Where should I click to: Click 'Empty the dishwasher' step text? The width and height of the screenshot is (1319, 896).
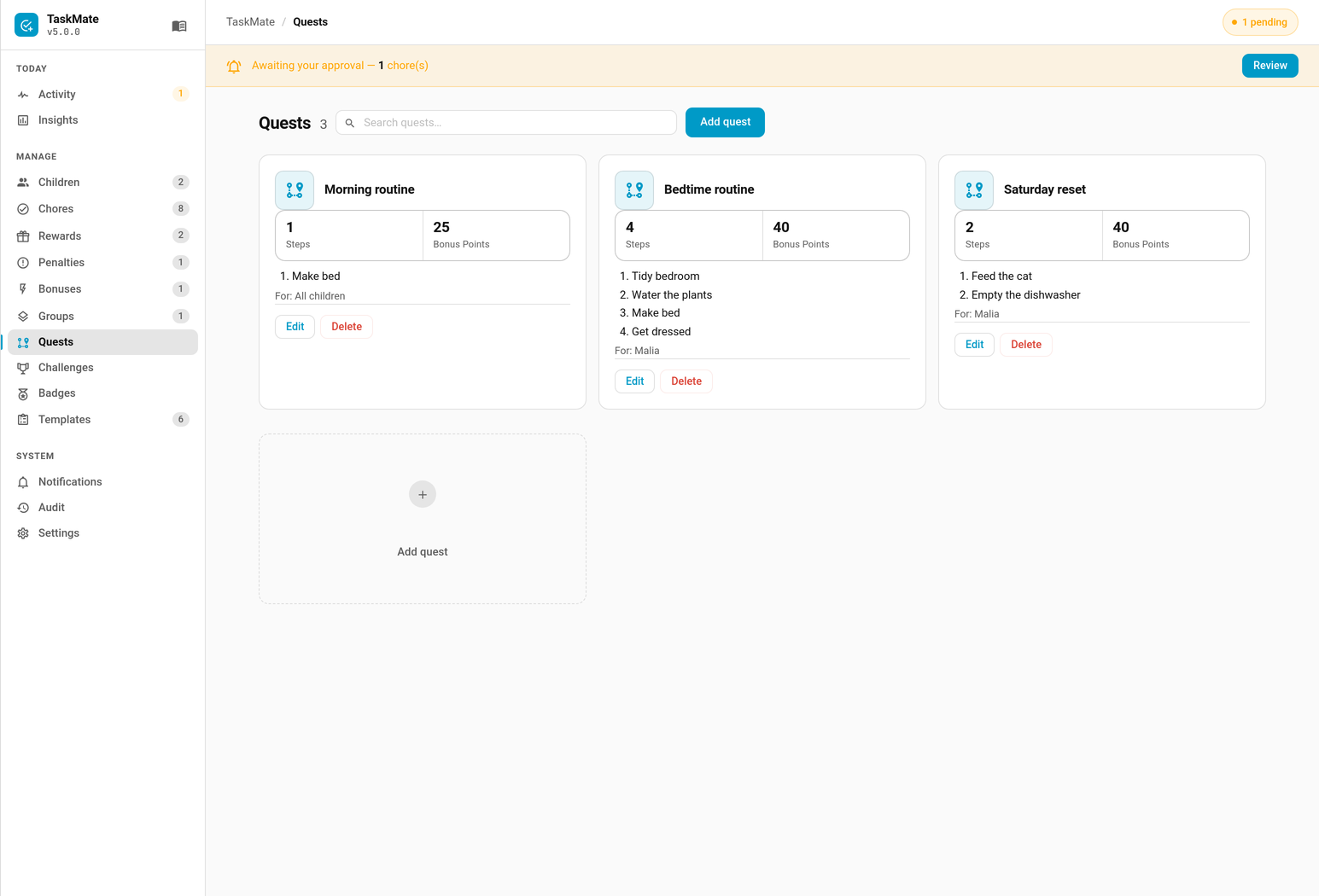pyautogui.click(x=1026, y=295)
